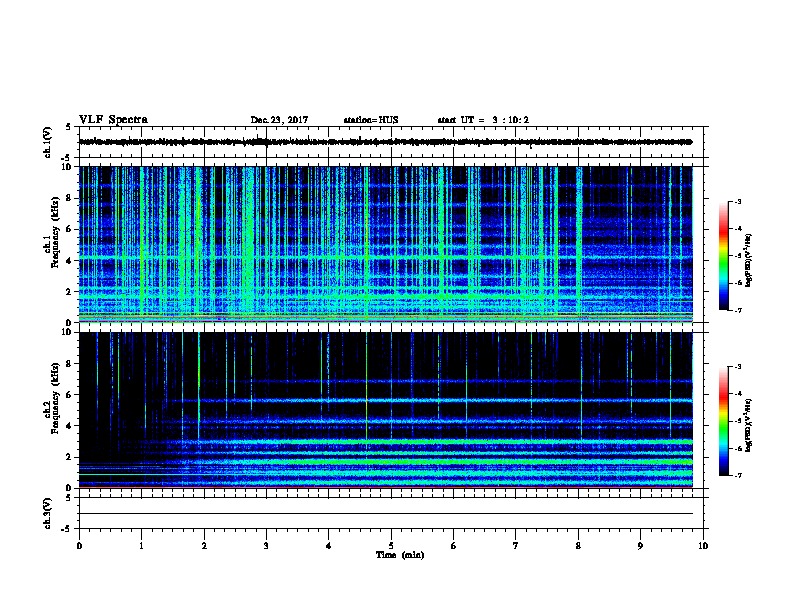The height and width of the screenshot is (612, 792).
Task: Click the "ch.3(V)" axis label
Action: (48, 514)
